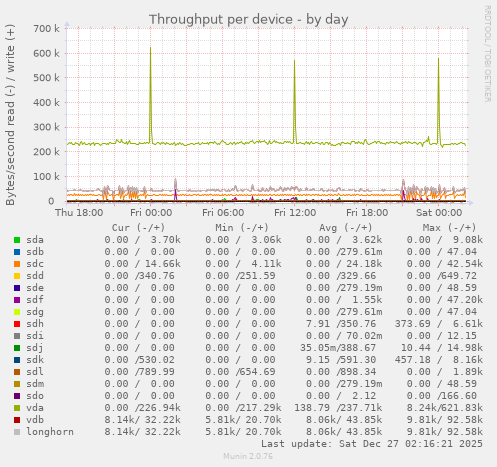The image size is (497, 467).
Task: Click the sdo dark purple legend swatch
Action: coord(17,396)
